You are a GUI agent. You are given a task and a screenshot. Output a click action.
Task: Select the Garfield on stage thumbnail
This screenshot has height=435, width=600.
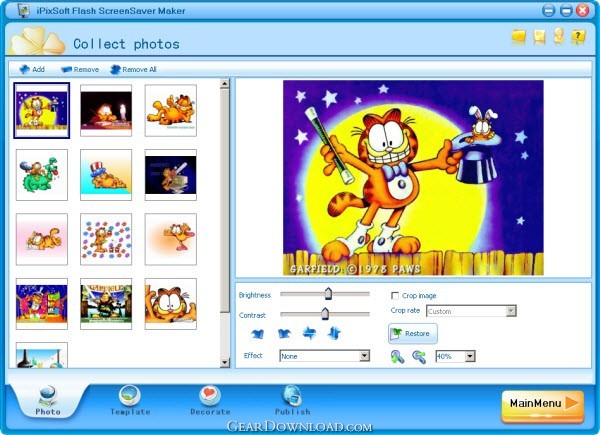point(42,304)
